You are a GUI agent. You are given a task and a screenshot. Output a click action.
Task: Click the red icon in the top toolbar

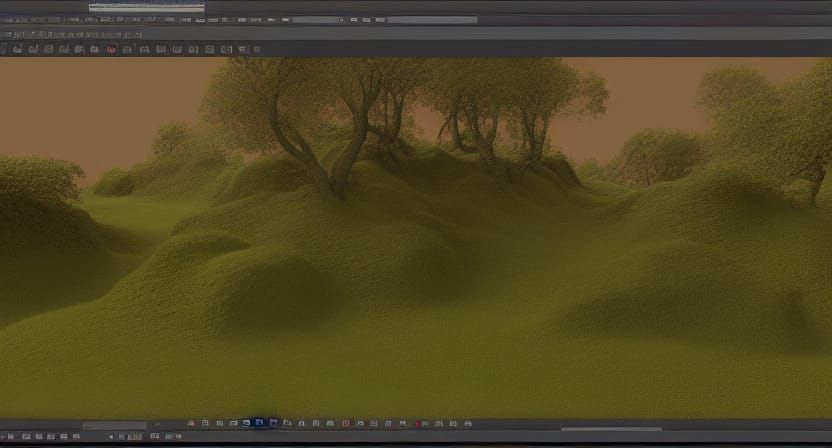point(111,49)
